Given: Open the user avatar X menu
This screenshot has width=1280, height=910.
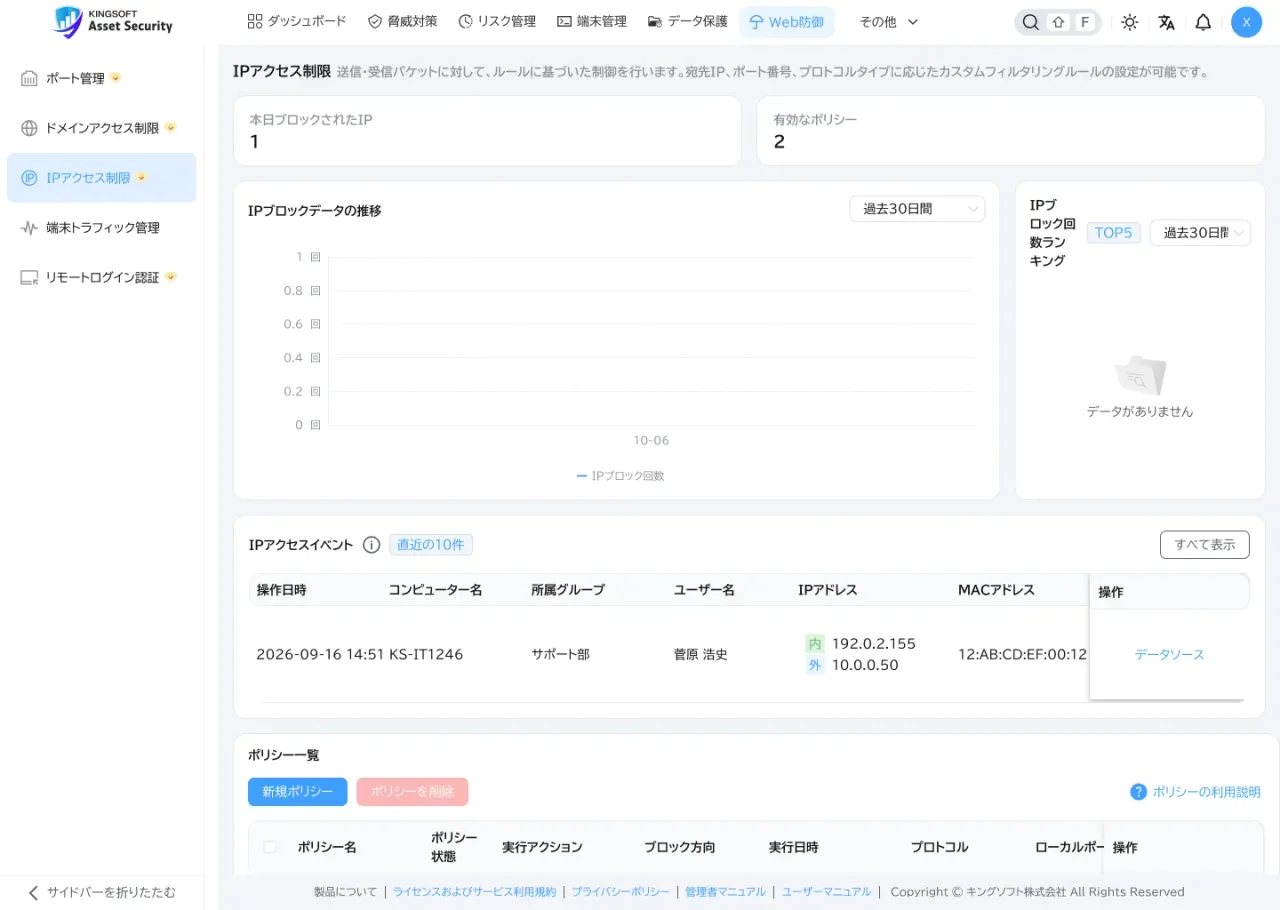Looking at the screenshot, I should coord(1246,22).
